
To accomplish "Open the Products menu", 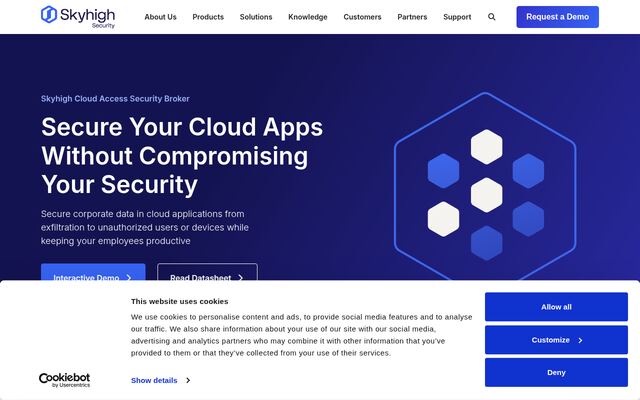I will click(x=208, y=17).
